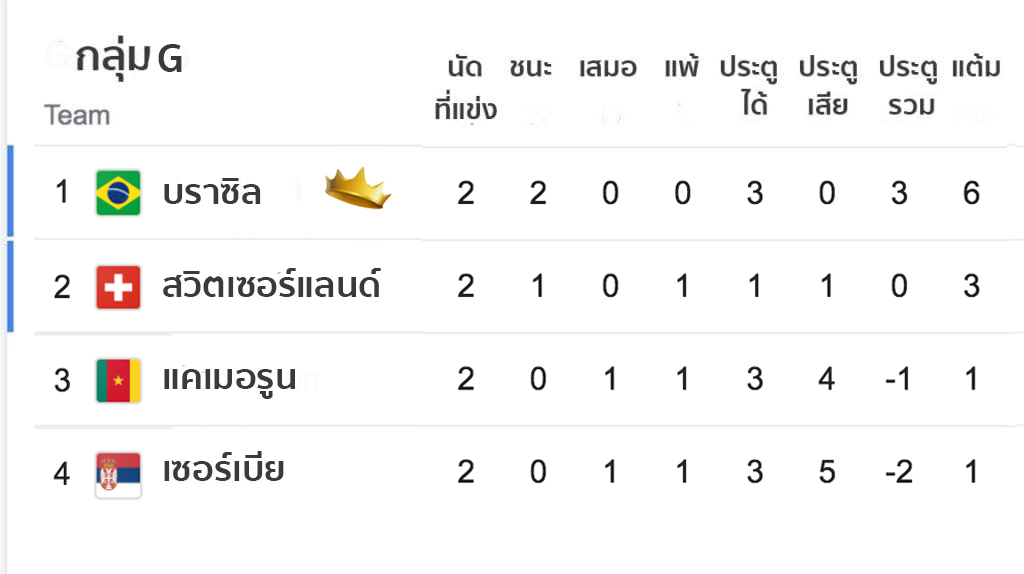
Task: Click the Switzerland flag icon
Action: (118, 287)
